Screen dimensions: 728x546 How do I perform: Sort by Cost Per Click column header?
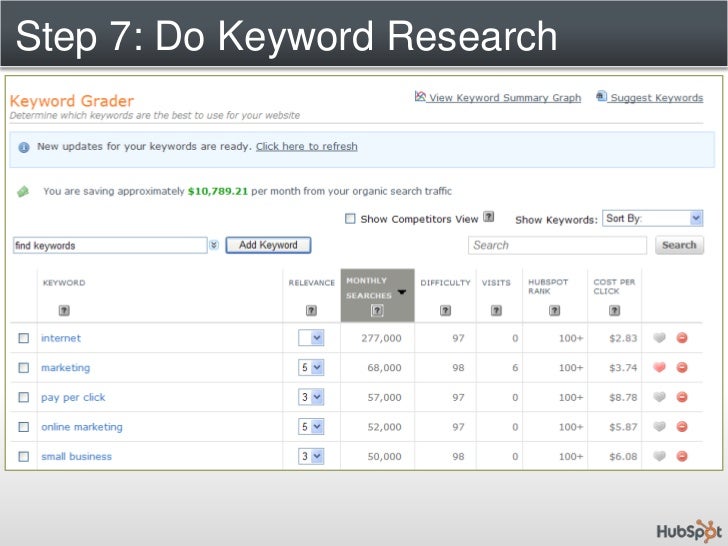click(x=614, y=286)
